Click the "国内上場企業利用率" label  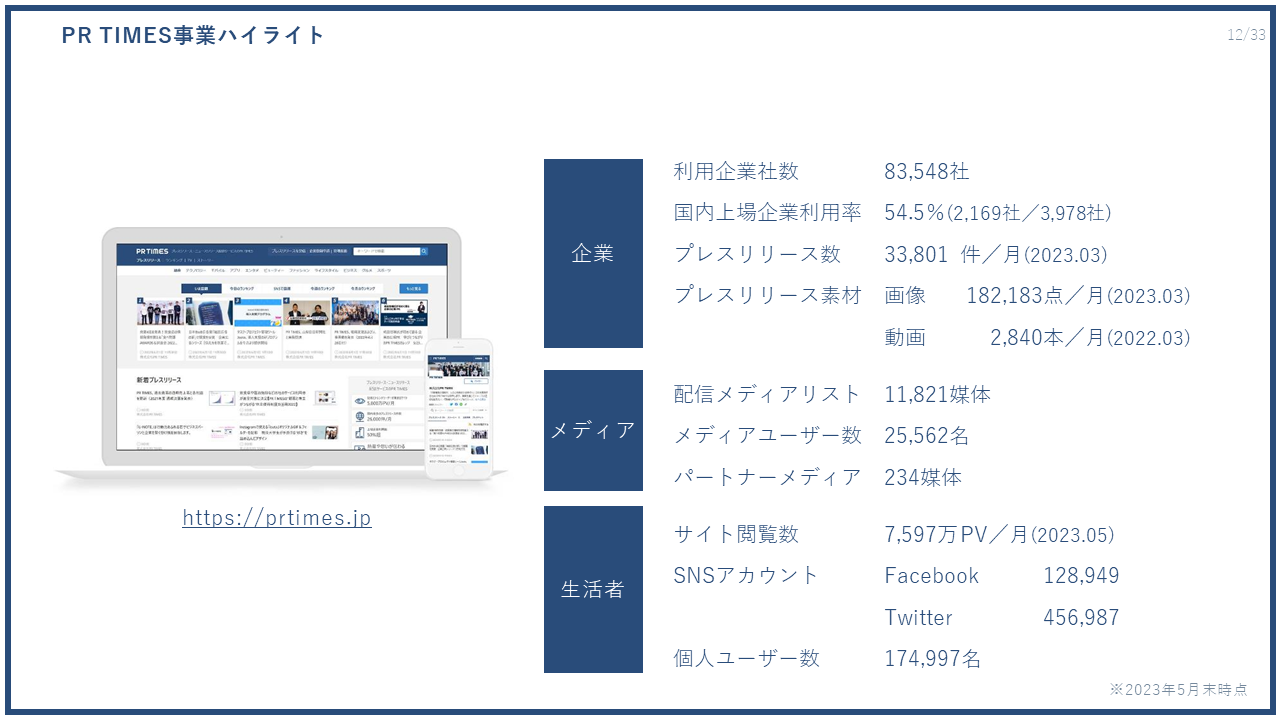(768, 213)
